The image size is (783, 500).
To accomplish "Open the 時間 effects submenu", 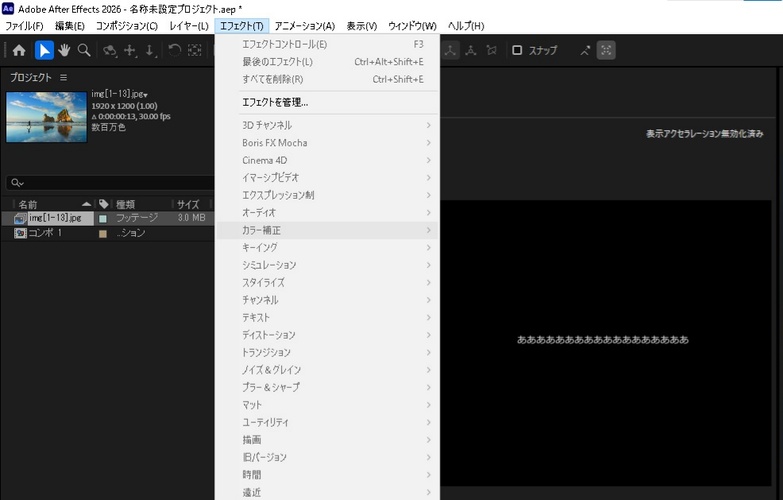I will click(327, 475).
